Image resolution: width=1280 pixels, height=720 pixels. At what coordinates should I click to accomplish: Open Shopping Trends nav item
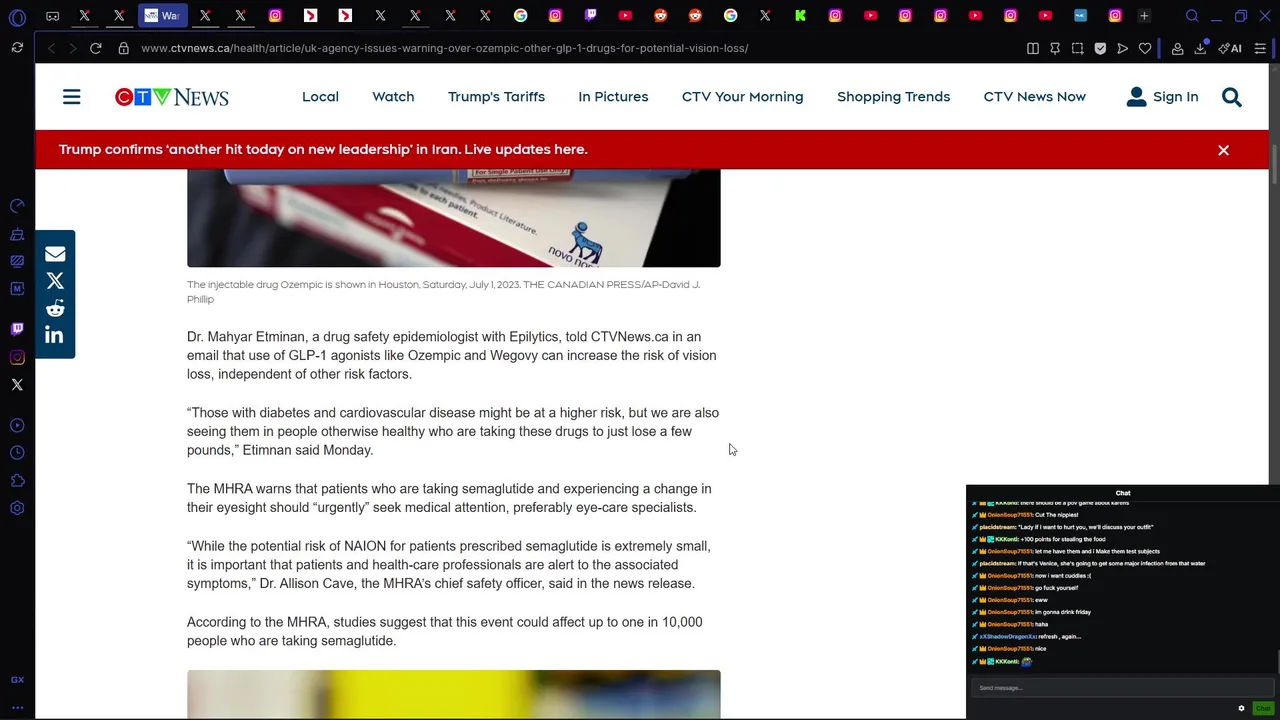[x=893, y=97]
